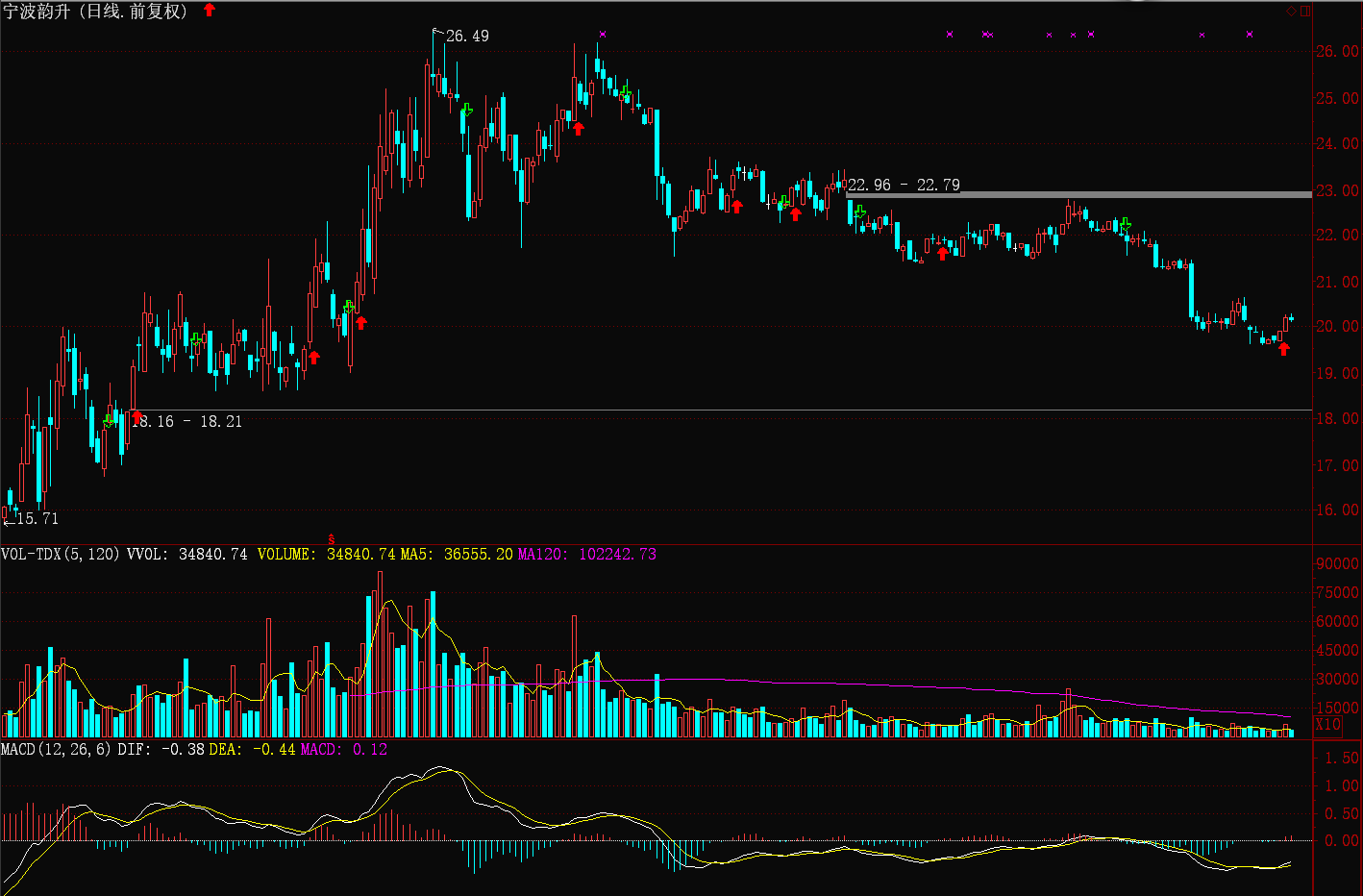Image resolution: width=1363 pixels, height=896 pixels.
Task: Click the 24.00 price axis label
Action: [1338, 143]
